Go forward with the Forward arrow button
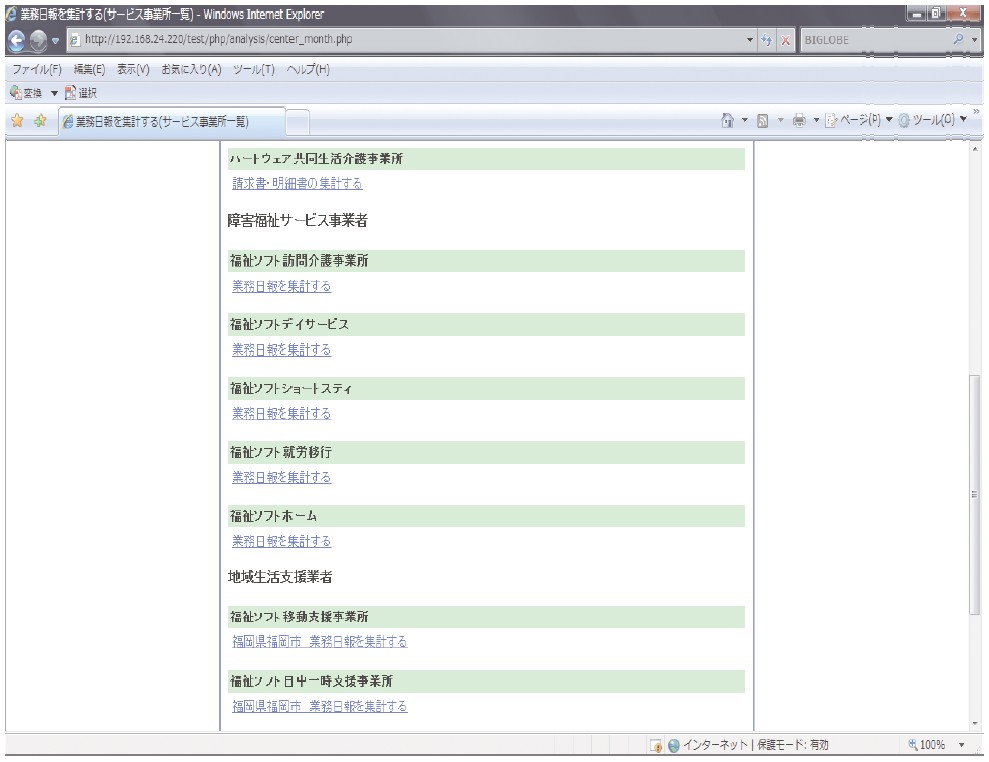The image size is (989, 762). pos(38,40)
